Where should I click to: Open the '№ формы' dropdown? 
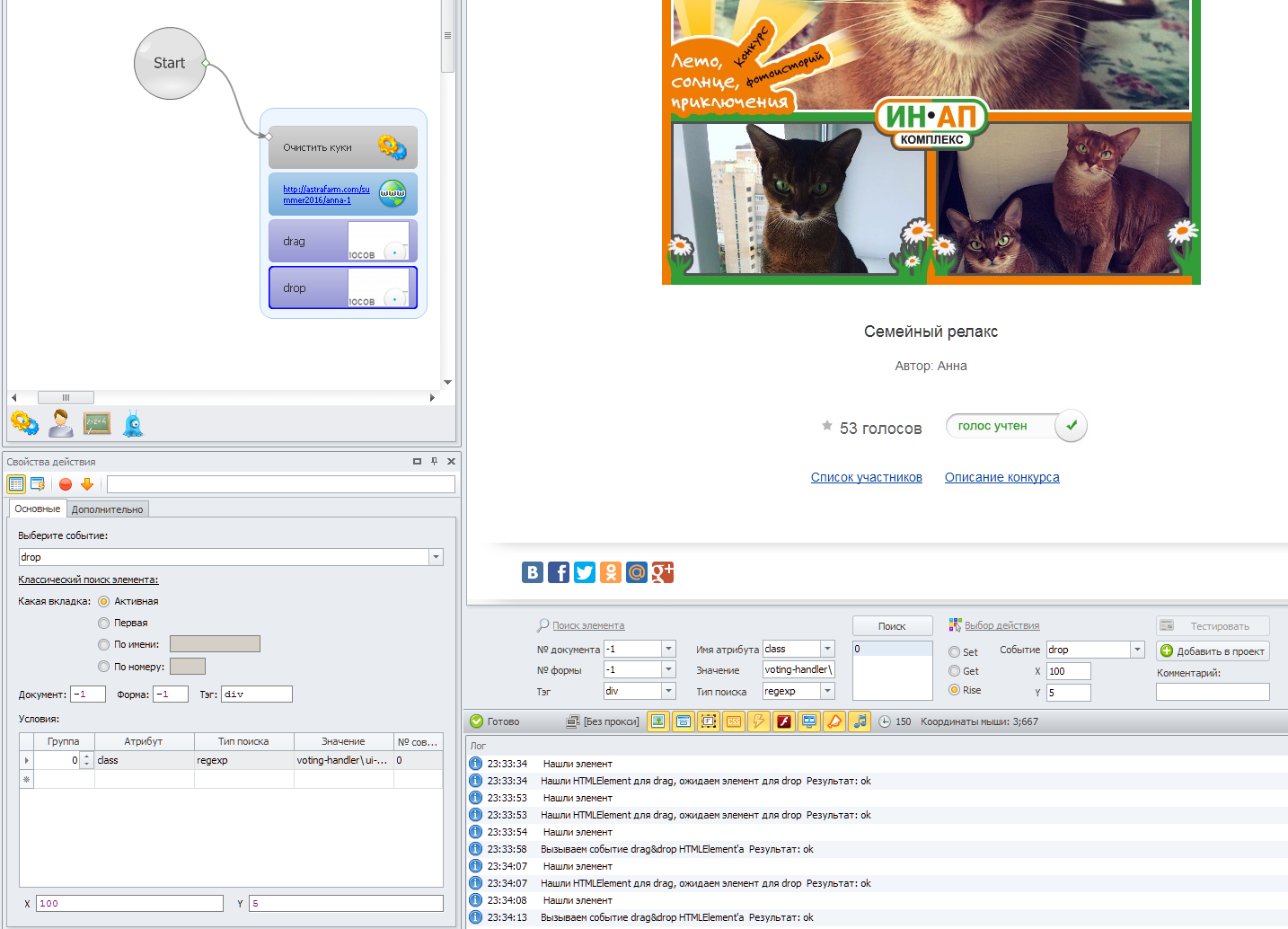pyautogui.click(x=668, y=669)
